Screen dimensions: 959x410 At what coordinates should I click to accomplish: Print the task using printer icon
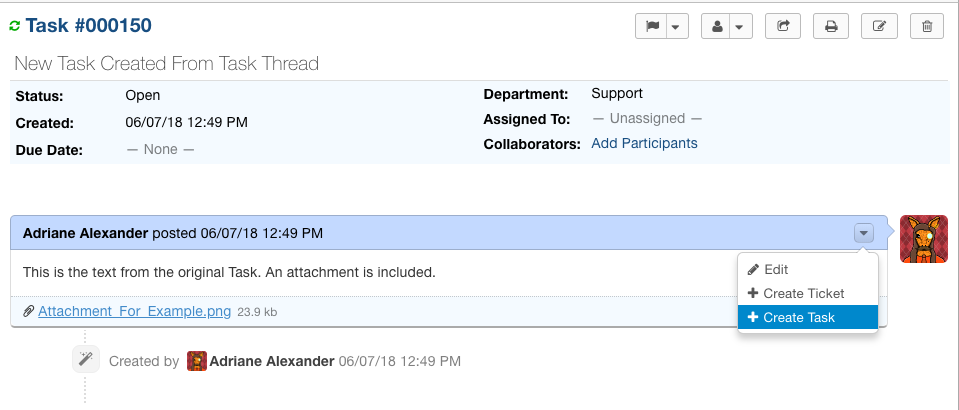[830, 27]
